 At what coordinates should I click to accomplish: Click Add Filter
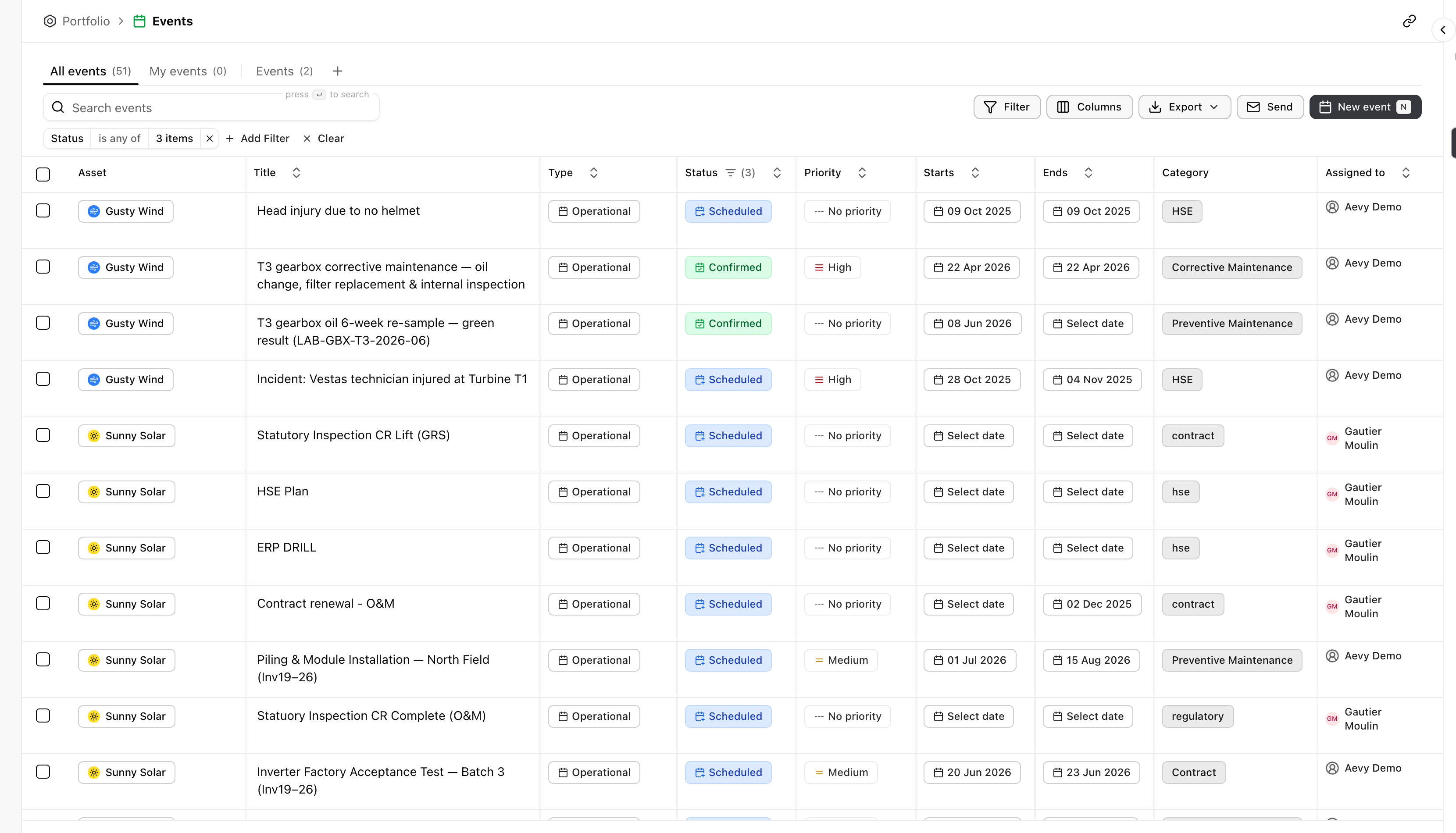(x=258, y=139)
